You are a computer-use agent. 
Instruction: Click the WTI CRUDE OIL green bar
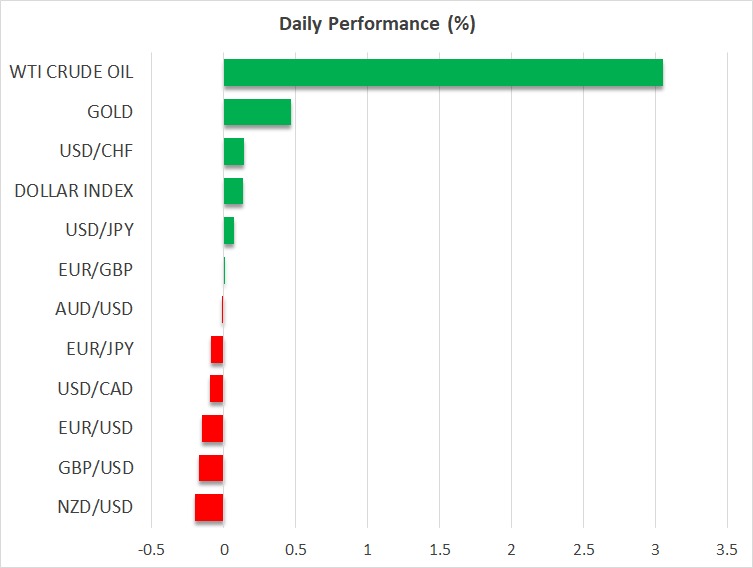tap(443, 73)
